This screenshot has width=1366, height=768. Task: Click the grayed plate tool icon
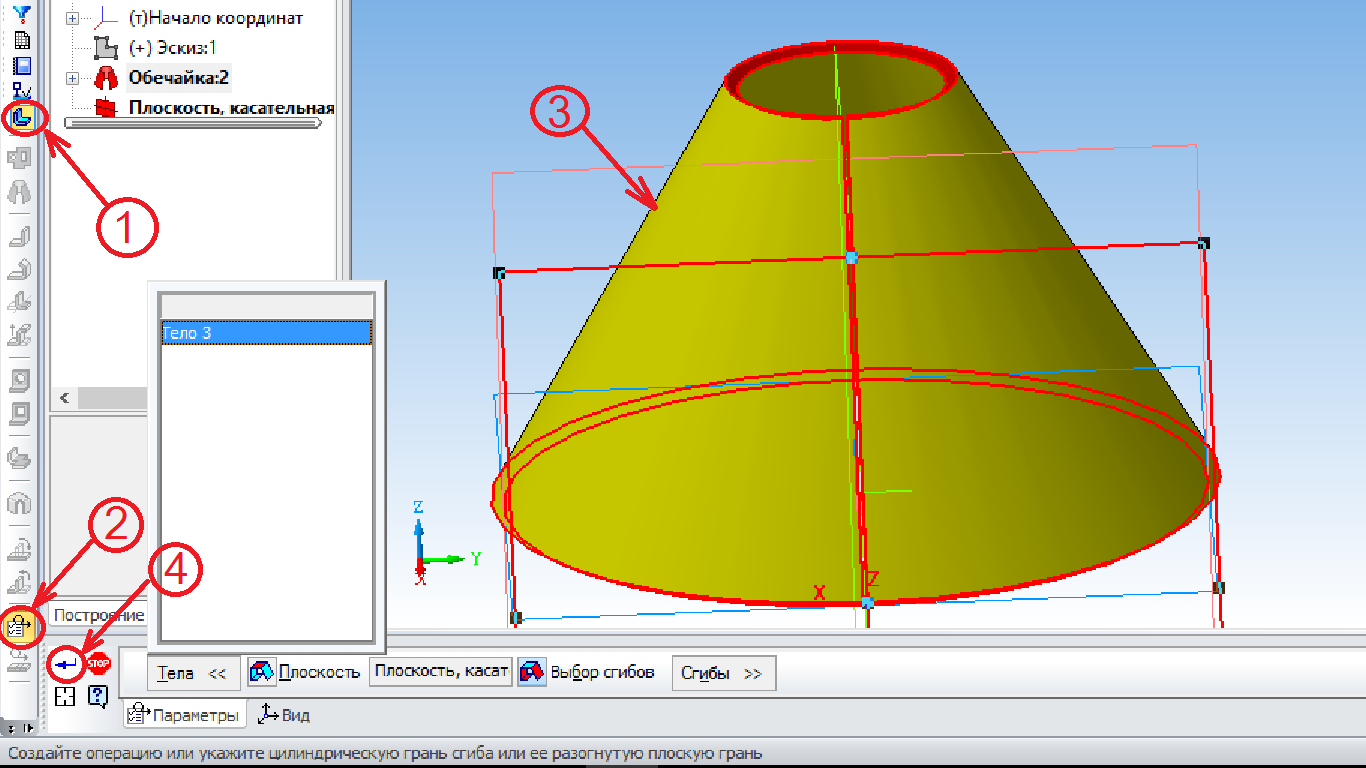point(19,458)
